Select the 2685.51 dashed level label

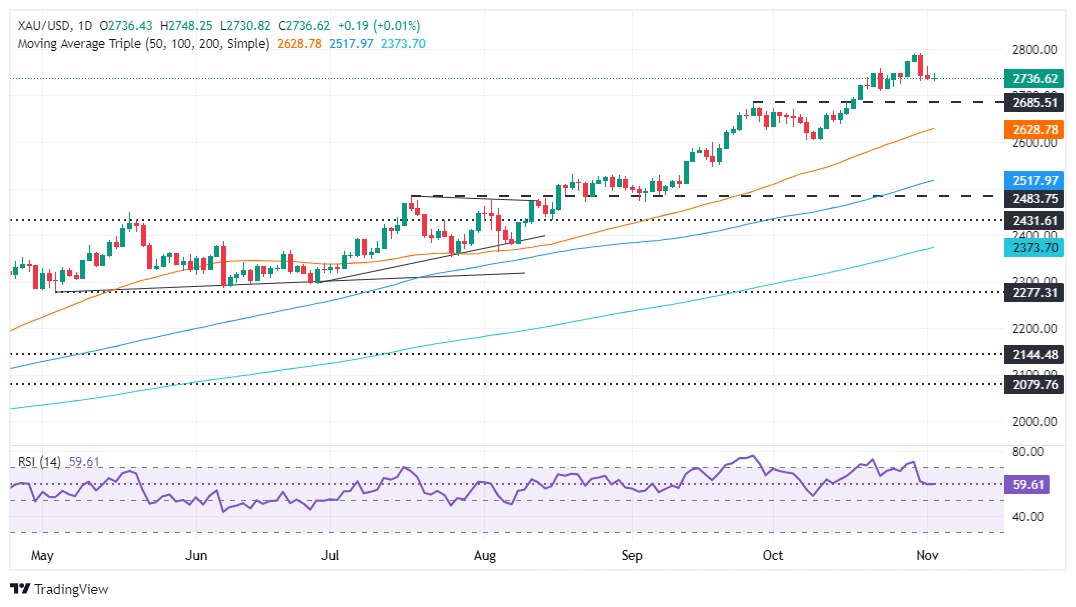[x=1035, y=102]
